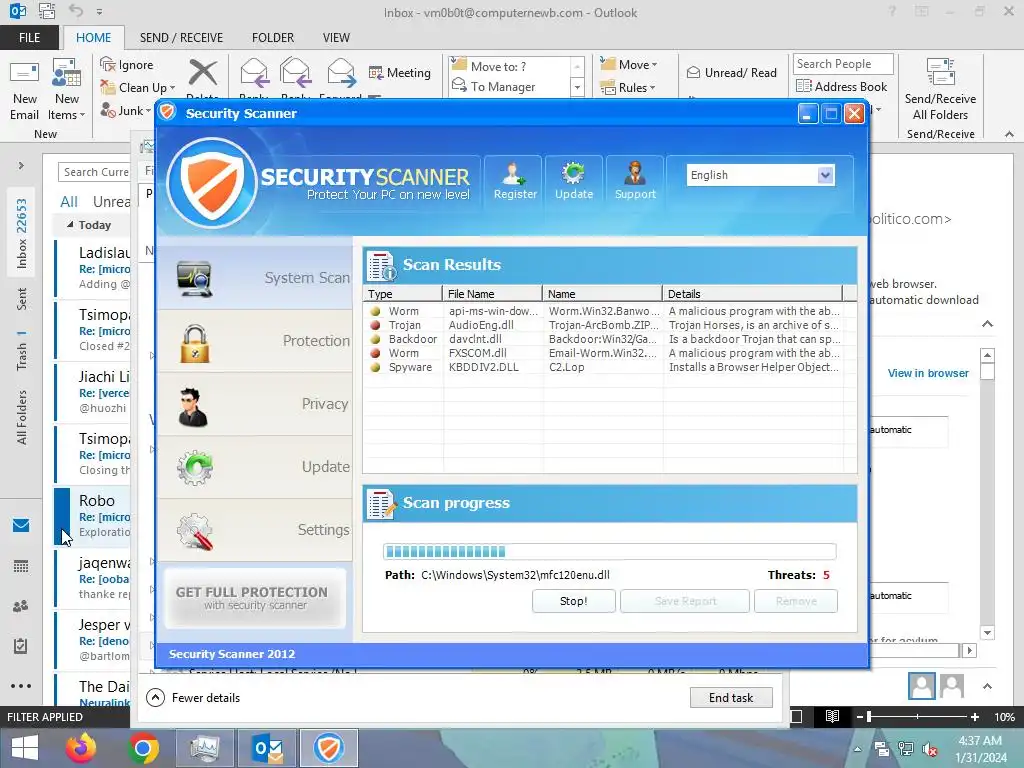Click GET FULL PROTECTION button
Viewport: 1024px width, 768px height.
255,598
